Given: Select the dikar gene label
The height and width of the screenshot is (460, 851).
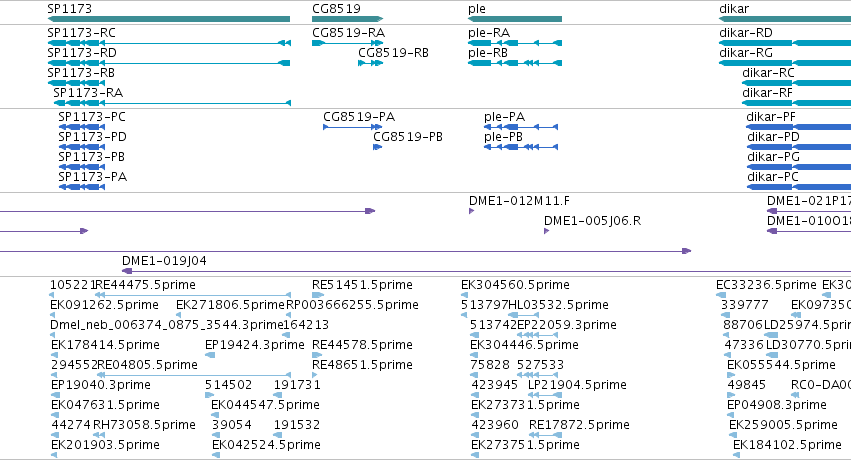Looking at the screenshot, I should click(734, 9).
